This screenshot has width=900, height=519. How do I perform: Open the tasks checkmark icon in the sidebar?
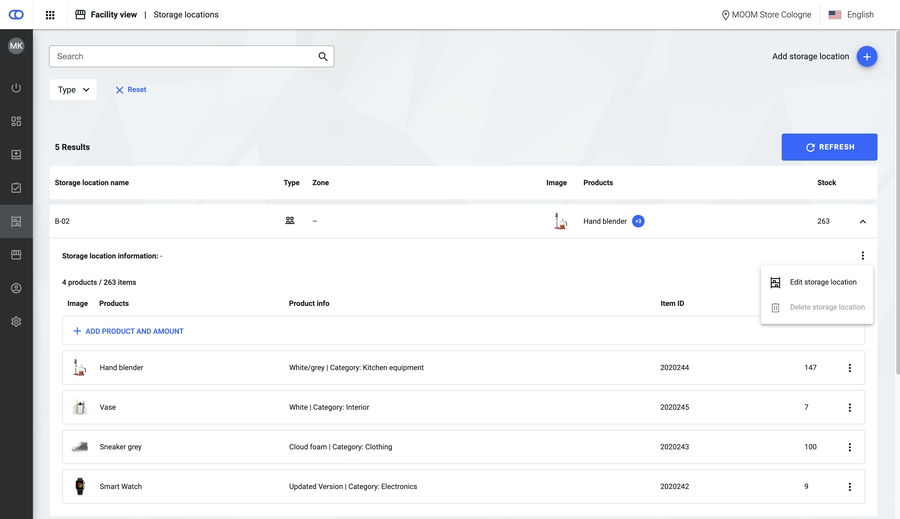pos(16,187)
